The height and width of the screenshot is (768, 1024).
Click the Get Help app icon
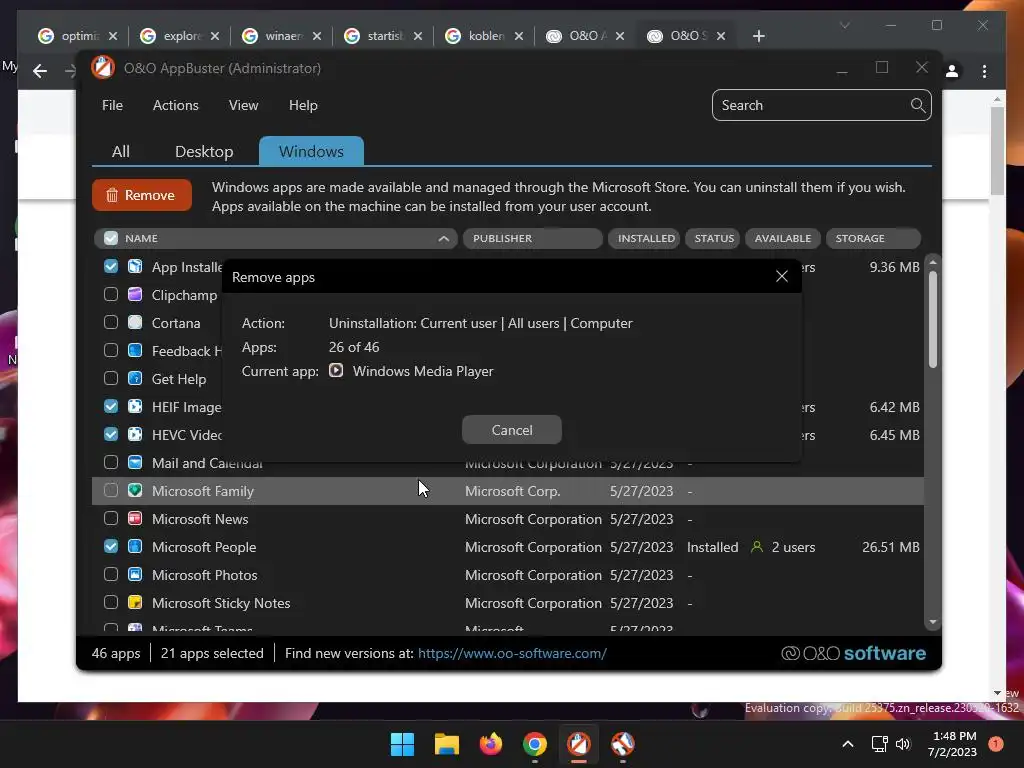click(135, 379)
